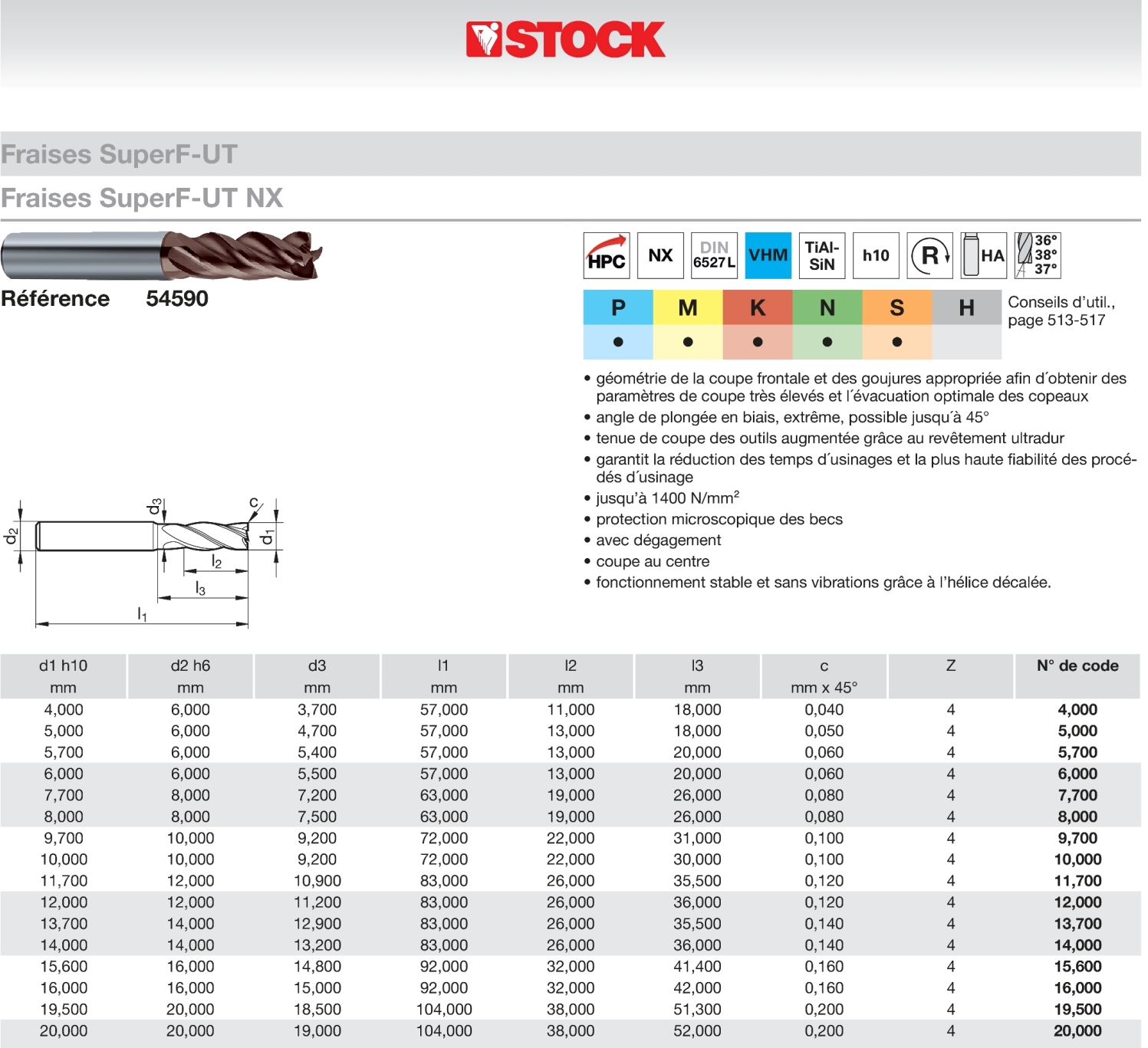The image size is (1148, 1048).
Task: Click the reference number 54590
Action: coord(177,298)
